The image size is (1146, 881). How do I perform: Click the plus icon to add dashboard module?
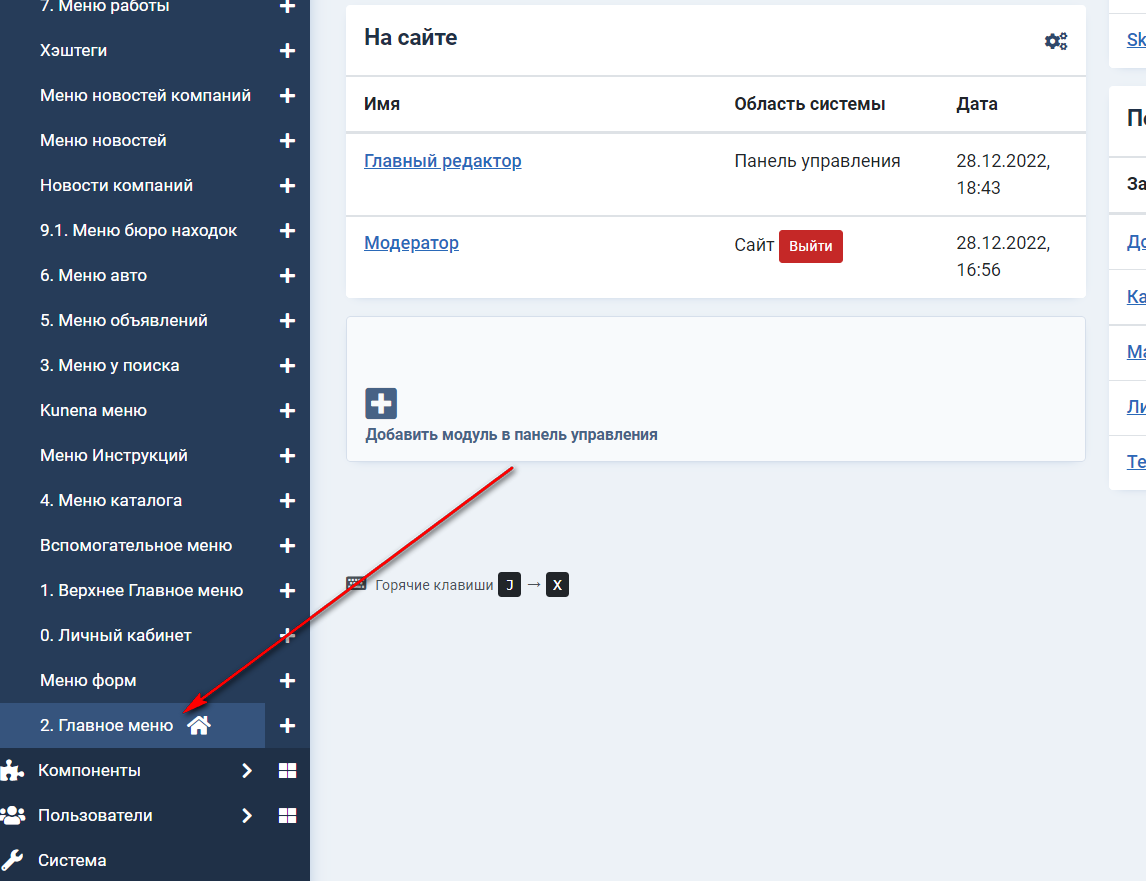(x=381, y=404)
